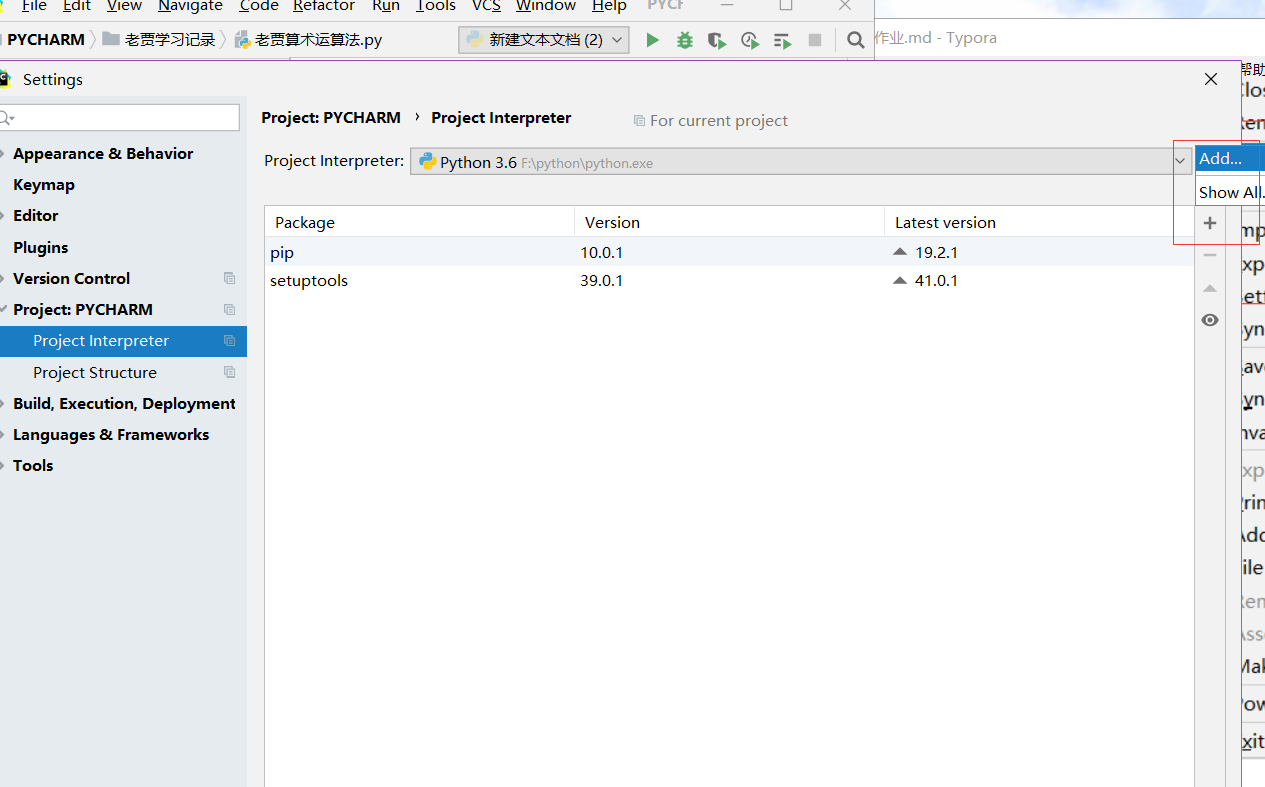
Task: Click the settings search field
Action: point(119,118)
